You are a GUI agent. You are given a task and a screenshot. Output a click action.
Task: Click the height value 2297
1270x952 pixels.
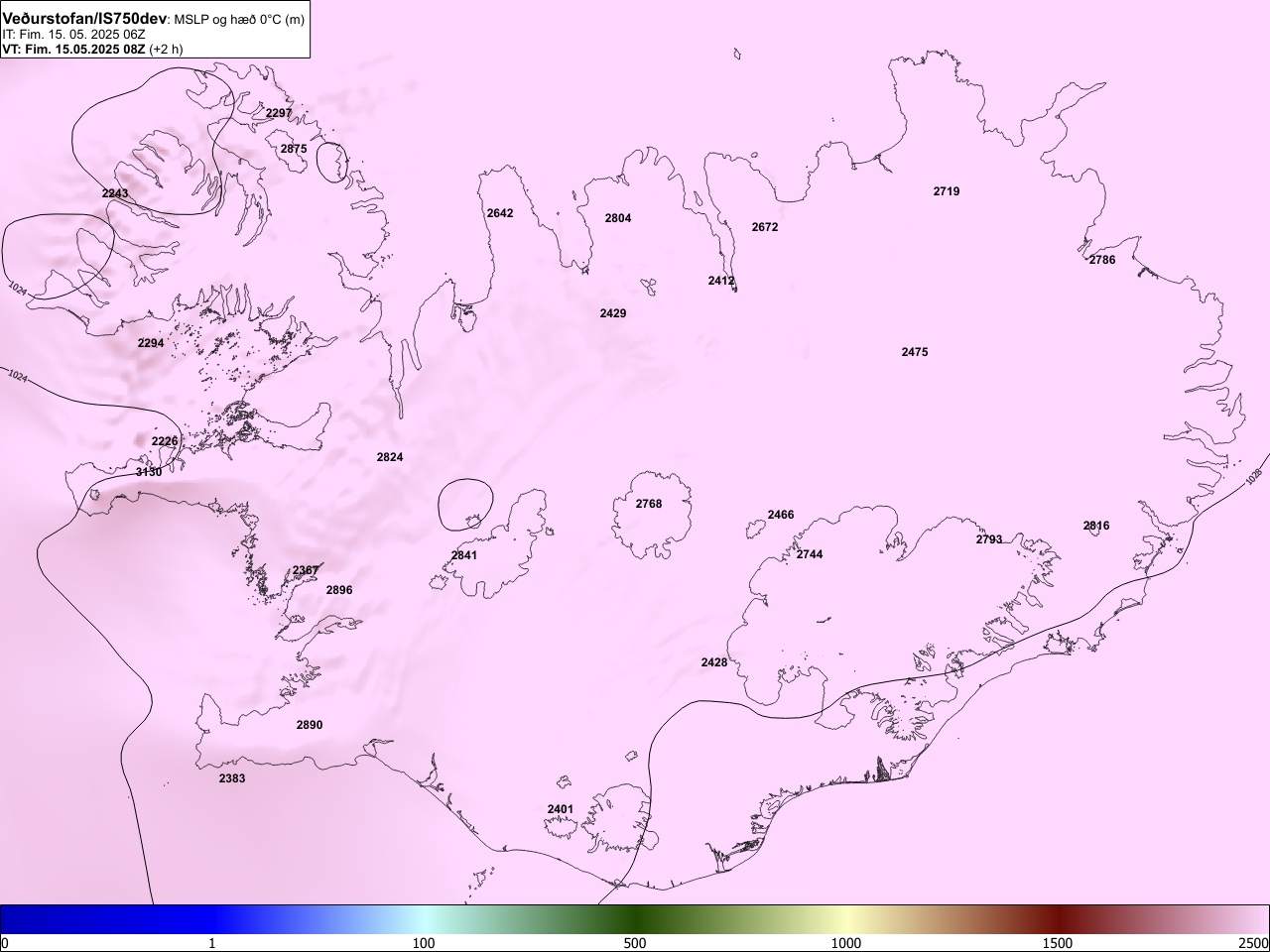[x=279, y=113]
